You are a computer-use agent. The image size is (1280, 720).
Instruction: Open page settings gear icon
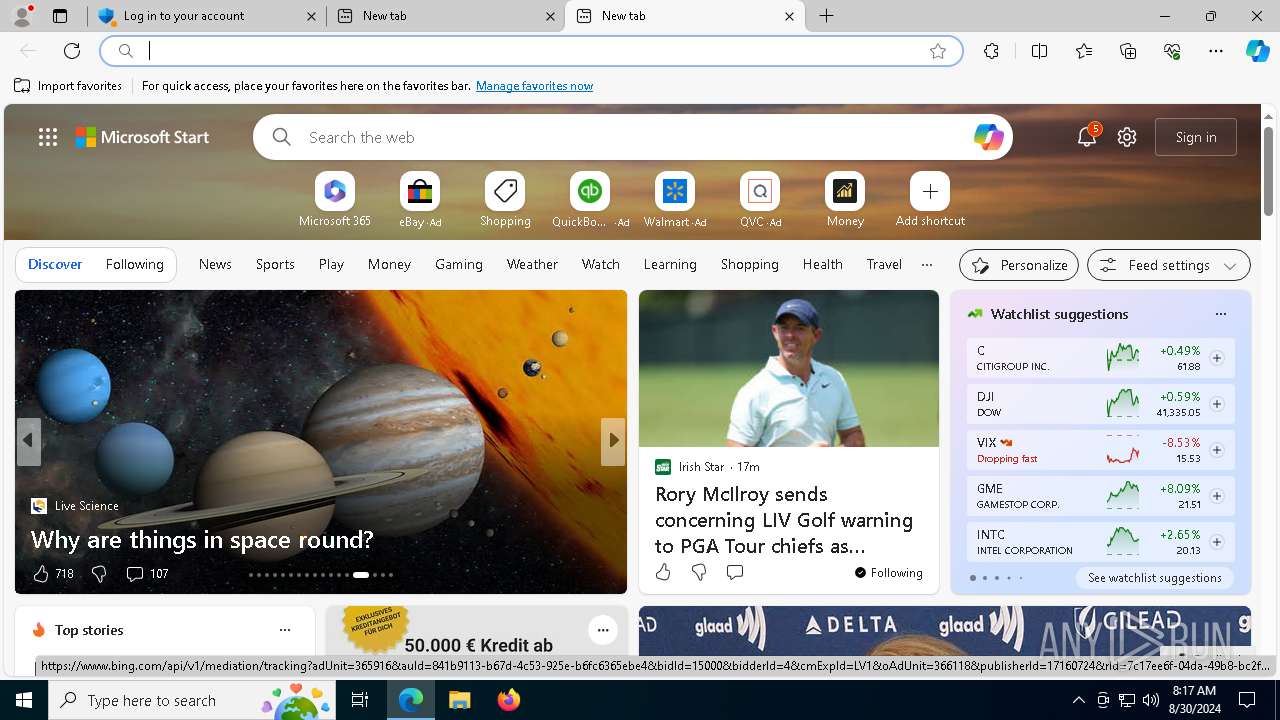(x=1127, y=137)
